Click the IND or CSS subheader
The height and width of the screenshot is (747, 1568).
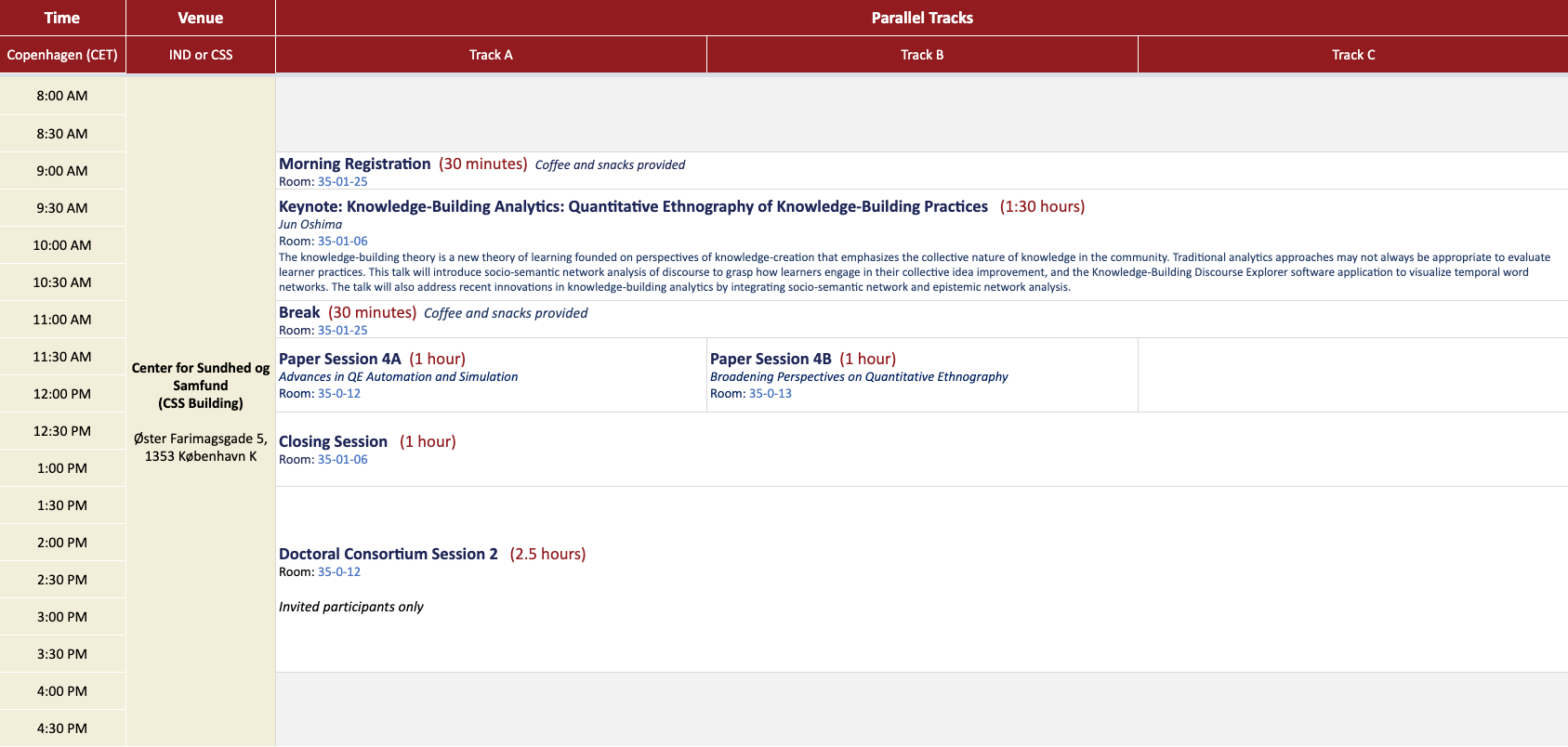pos(201,55)
